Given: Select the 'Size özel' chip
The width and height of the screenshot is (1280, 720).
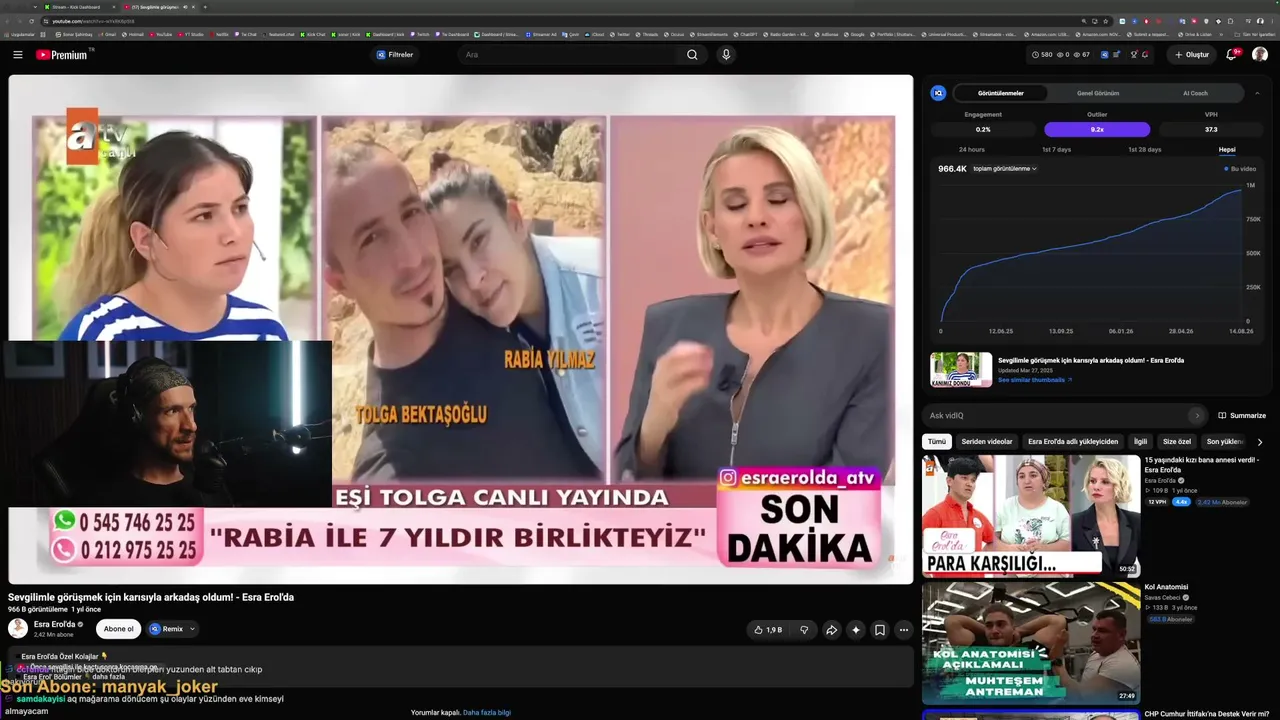Looking at the screenshot, I should 1177,441.
